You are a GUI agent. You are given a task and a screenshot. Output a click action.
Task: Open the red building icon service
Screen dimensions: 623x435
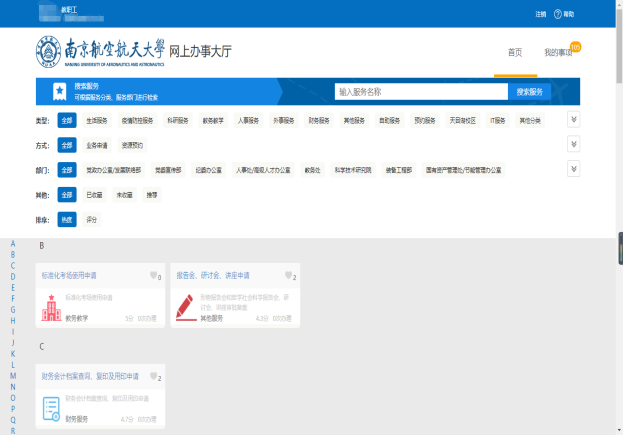pyautogui.click(x=50, y=308)
